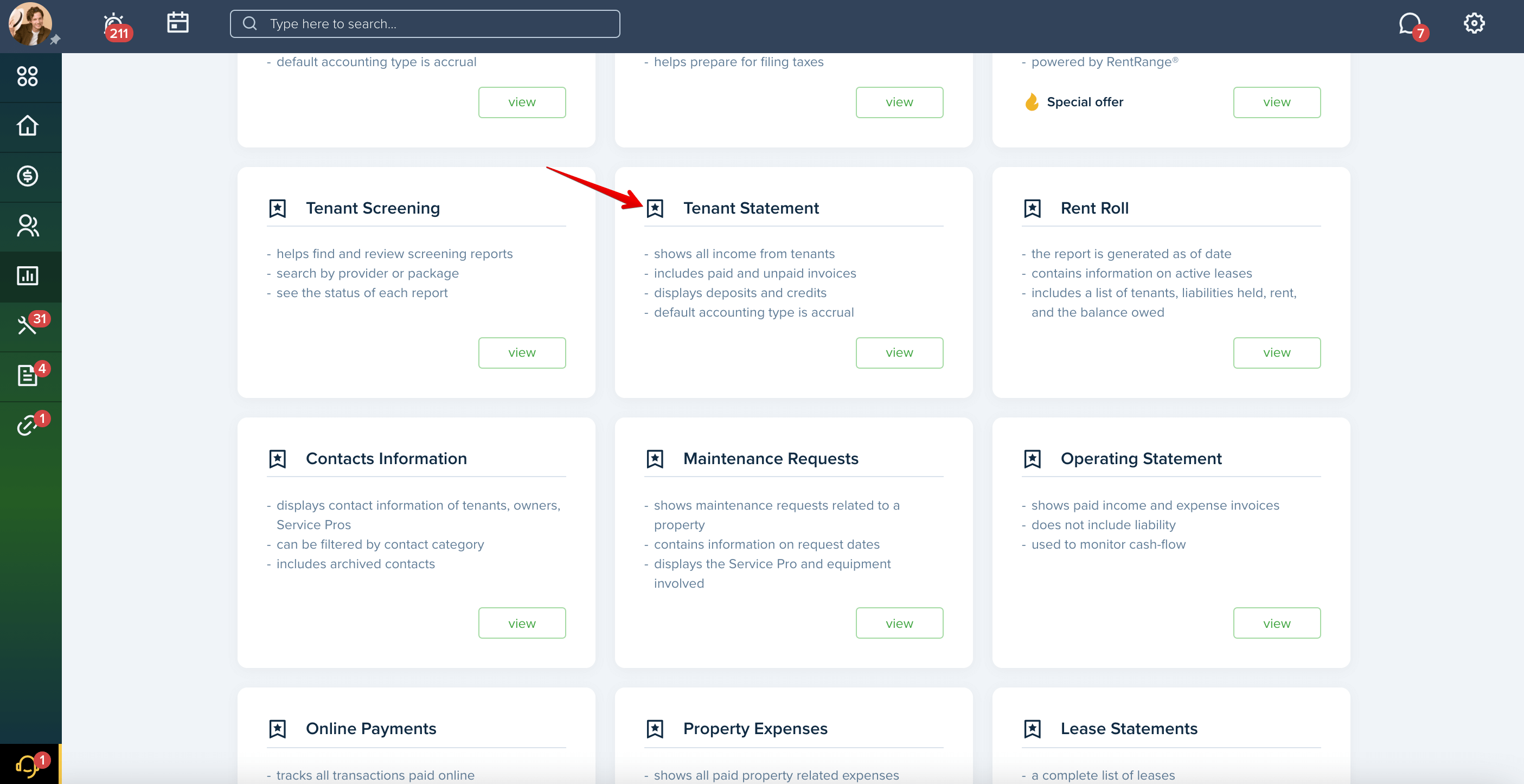Viewport: 1524px width, 784px height.
Task: Click 'contains information on active leases' line
Action: pos(1141,274)
